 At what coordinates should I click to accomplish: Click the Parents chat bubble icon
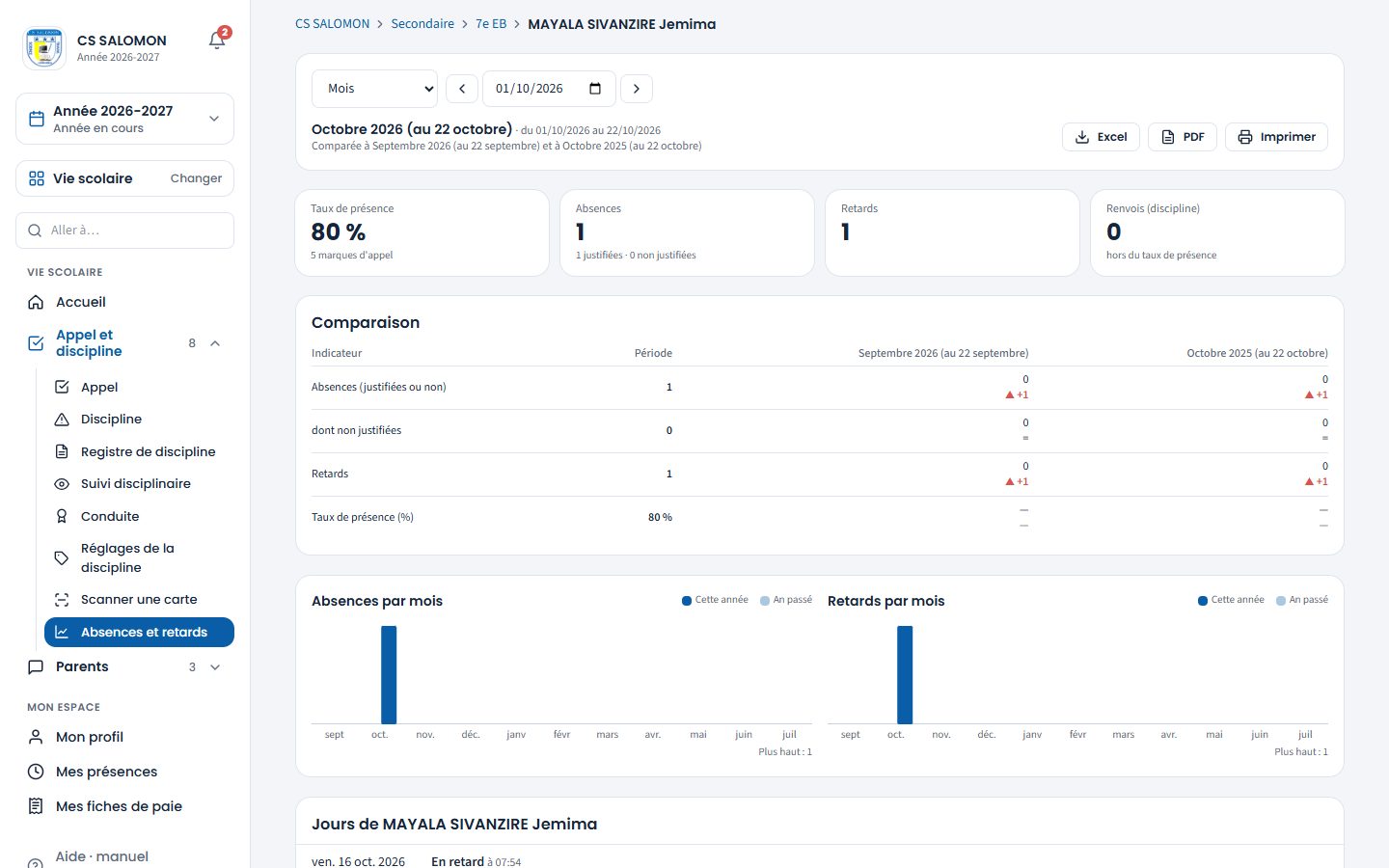pyautogui.click(x=36, y=666)
